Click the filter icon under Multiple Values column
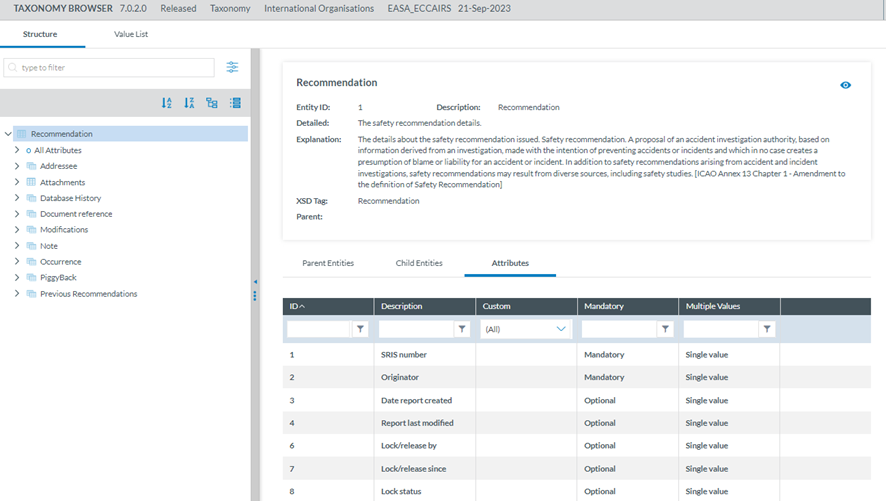Screen dimensions: 886x501 (767, 328)
